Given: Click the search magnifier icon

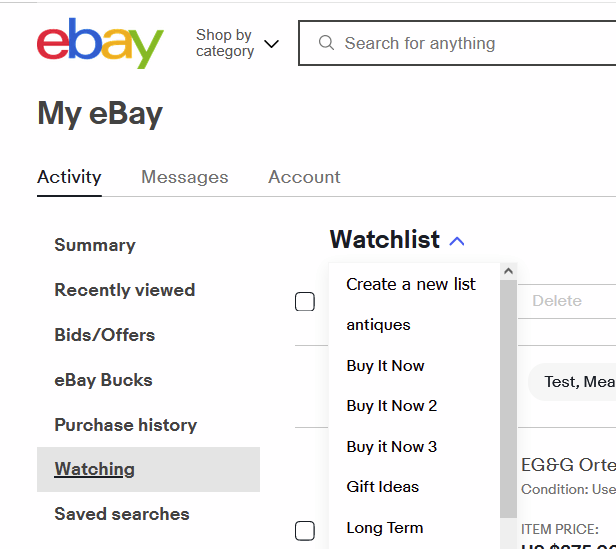Looking at the screenshot, I should pos(326,43).
